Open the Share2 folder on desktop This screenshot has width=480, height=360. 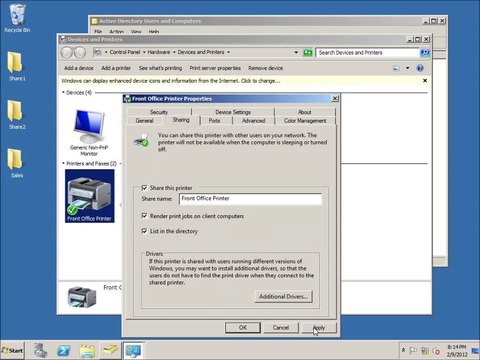[17, 115]
